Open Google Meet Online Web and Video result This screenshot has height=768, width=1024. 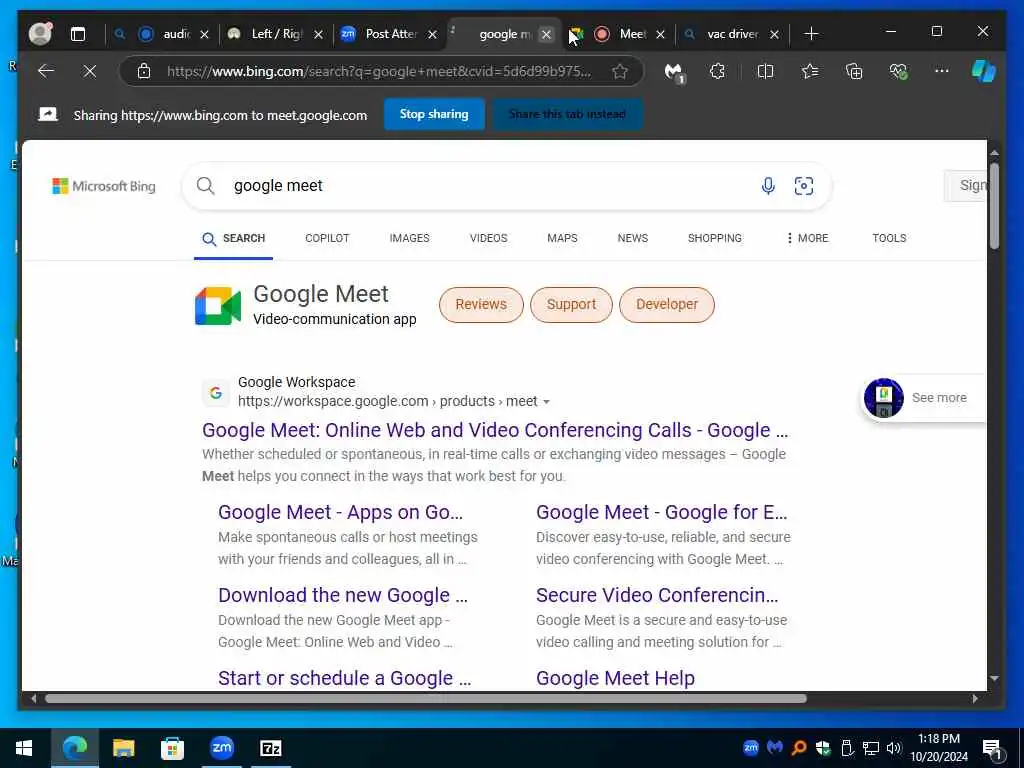click(495, 430)
